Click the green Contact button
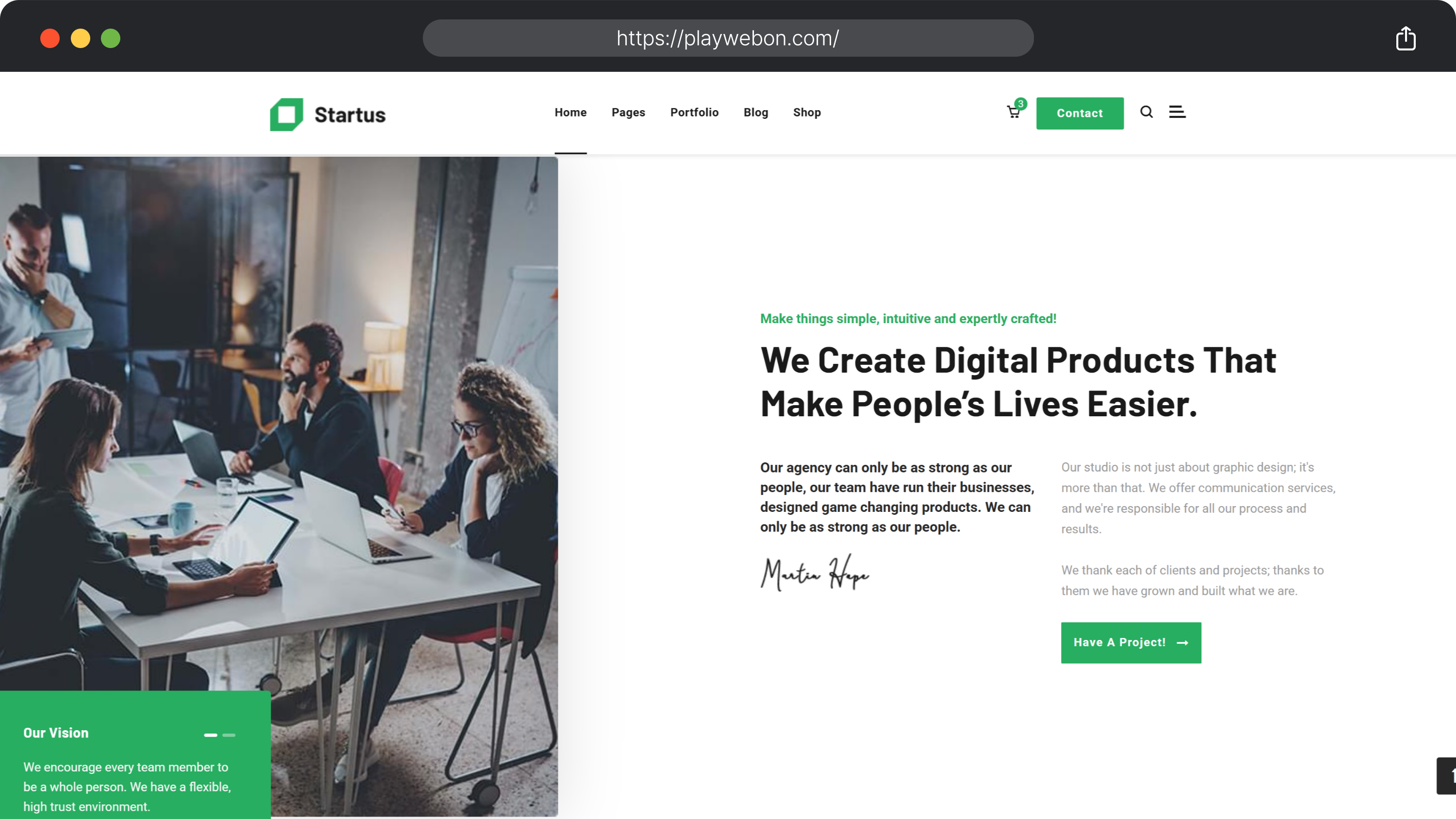Image resolution: width=1456 pixels, height=819 pixels. point(1080,113)
